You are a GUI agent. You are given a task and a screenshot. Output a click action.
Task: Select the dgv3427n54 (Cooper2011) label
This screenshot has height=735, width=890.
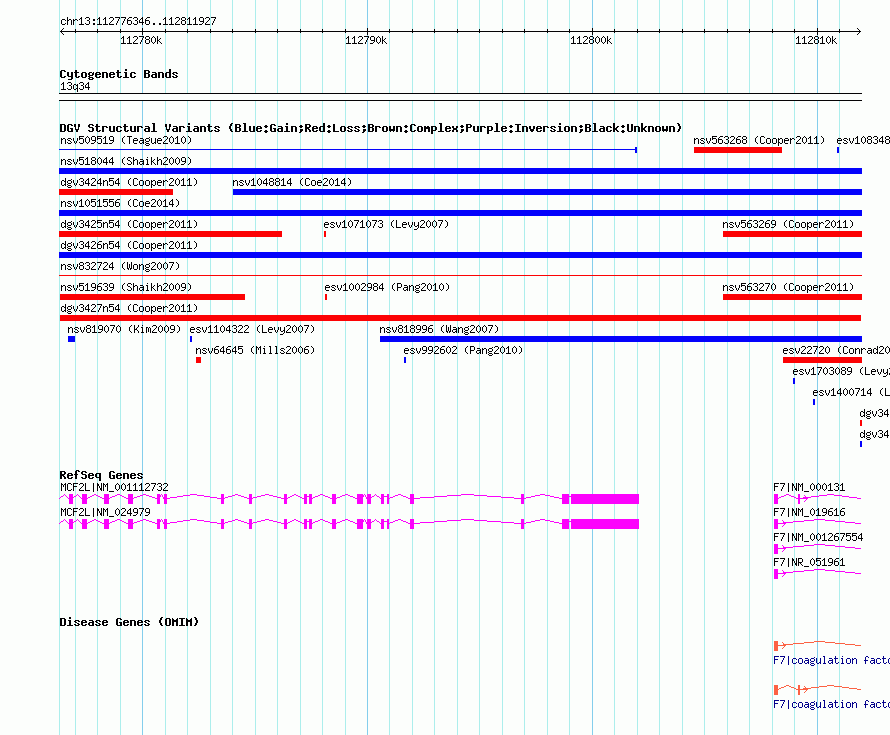coord(129,308)
